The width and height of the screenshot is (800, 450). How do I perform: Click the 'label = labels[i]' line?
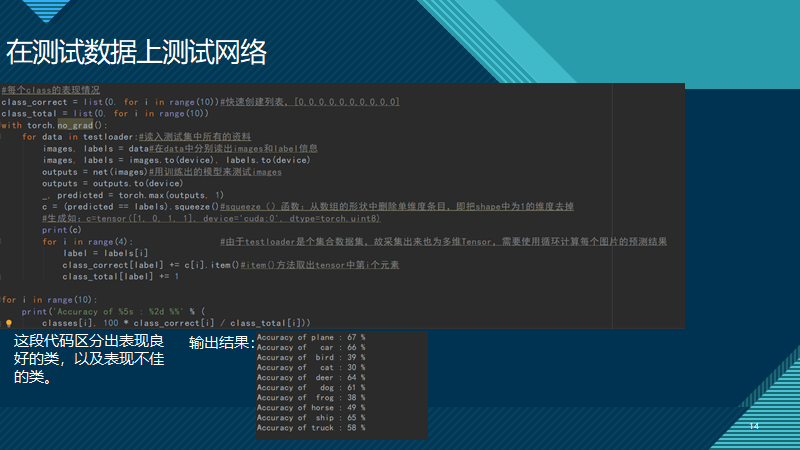point(105,253)
